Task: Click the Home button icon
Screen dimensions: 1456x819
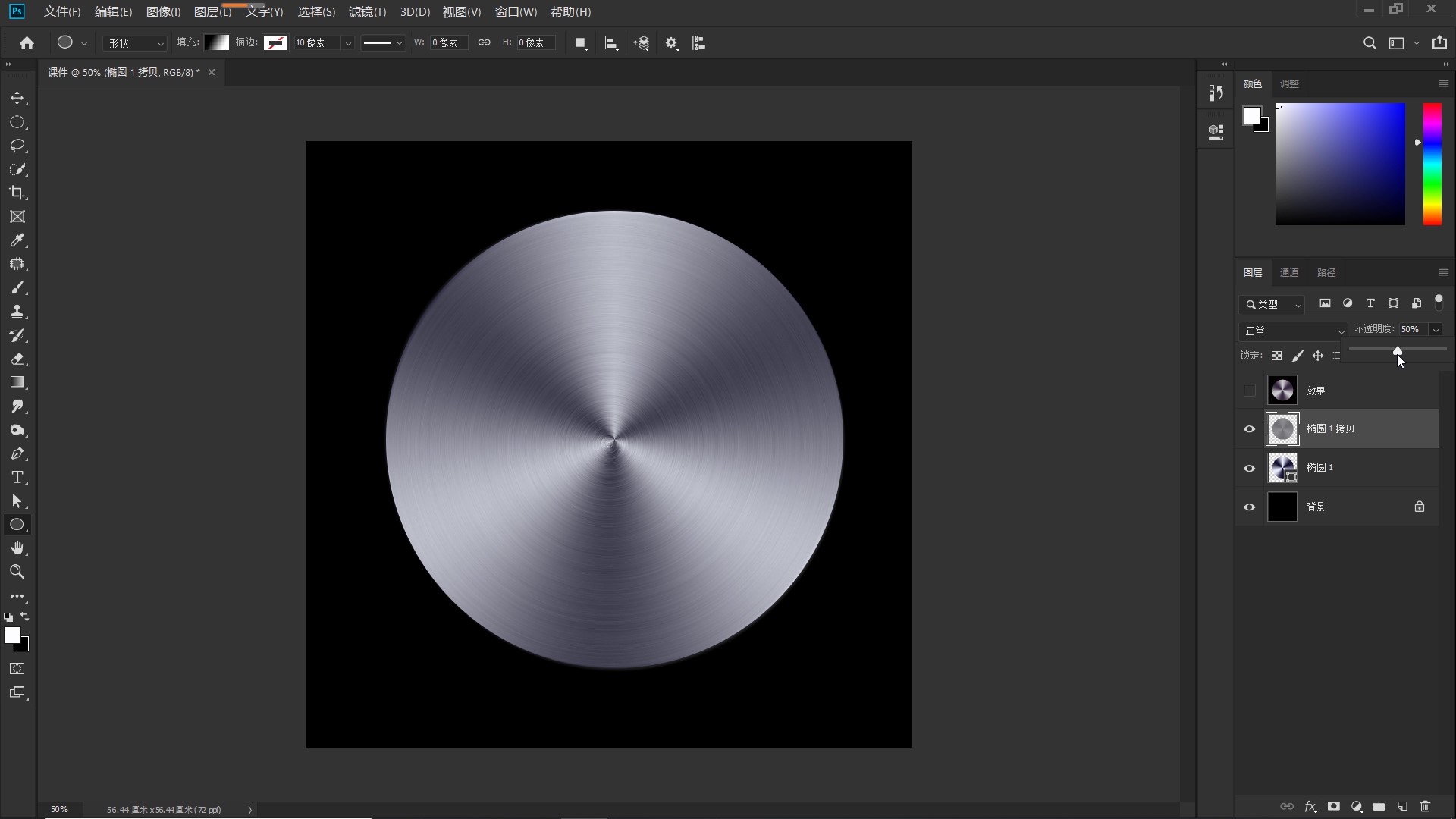Action: (x=27, y=43)
